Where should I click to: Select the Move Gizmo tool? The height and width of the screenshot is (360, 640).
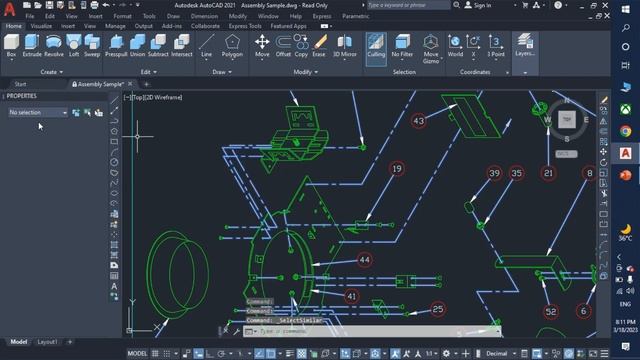[x=431, y=49]
